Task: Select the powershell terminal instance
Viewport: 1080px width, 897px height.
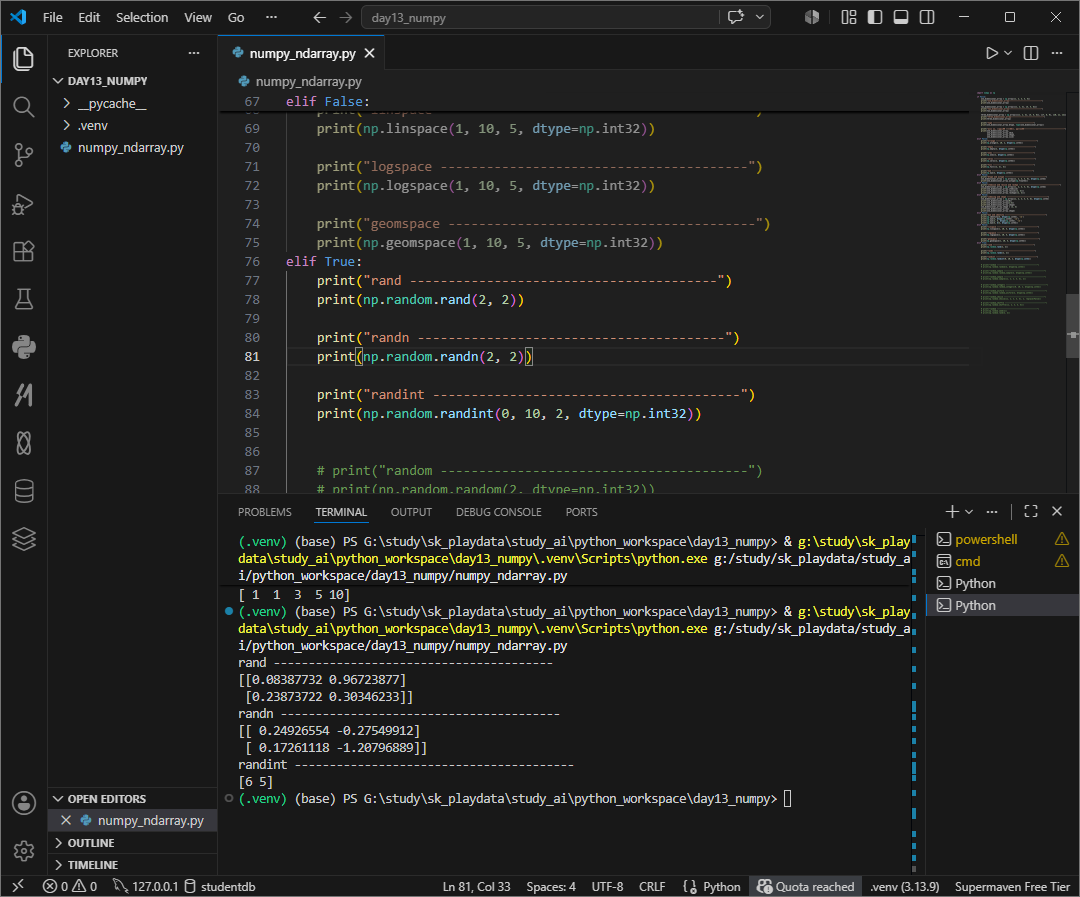Action: (1002, 539)
